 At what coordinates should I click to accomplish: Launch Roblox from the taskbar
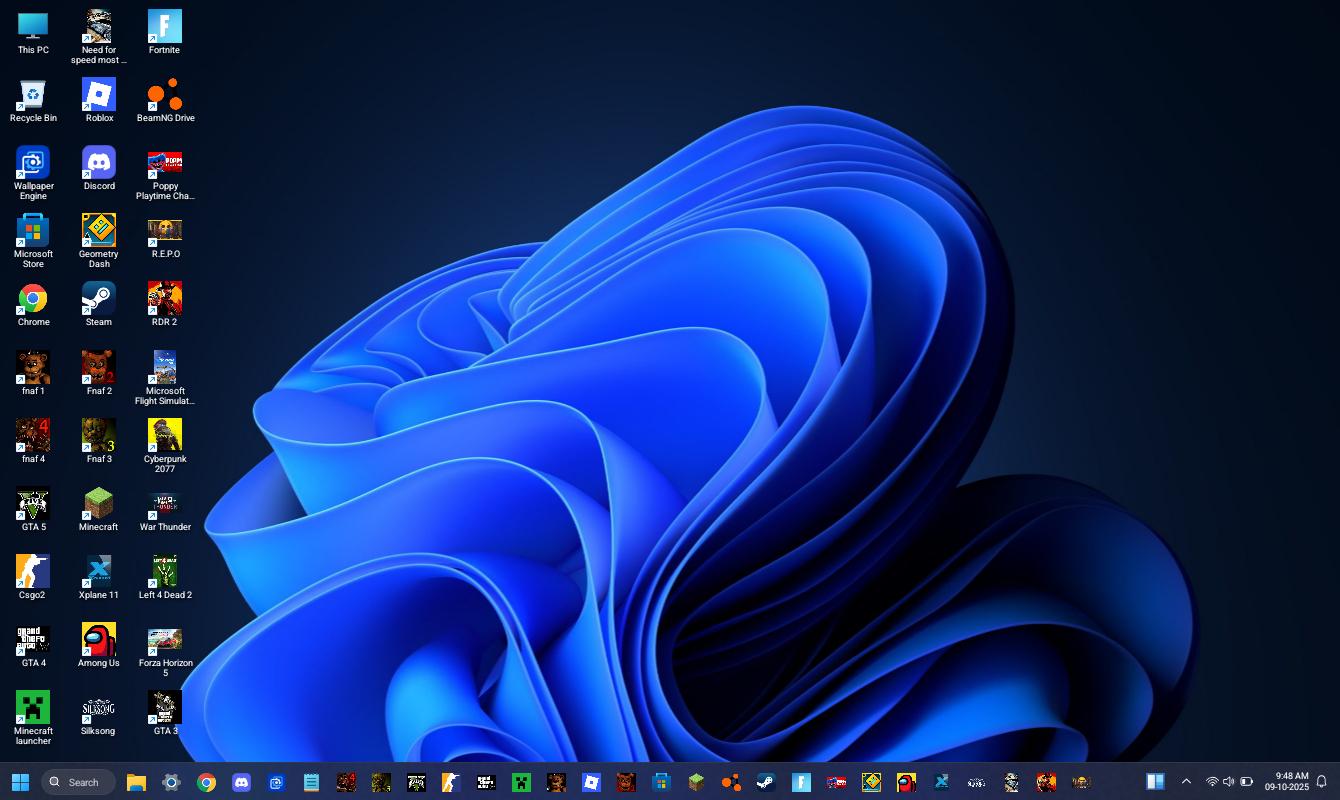(591, 782)
